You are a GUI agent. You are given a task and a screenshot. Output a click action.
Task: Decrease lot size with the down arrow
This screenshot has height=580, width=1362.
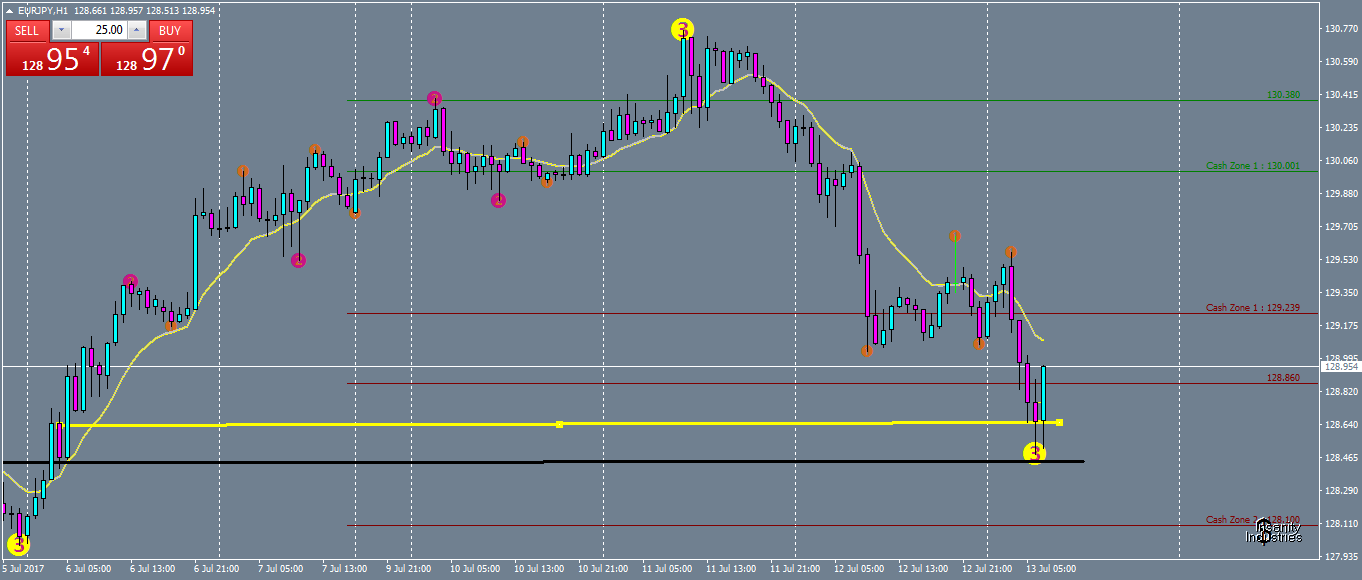(61, 30)
